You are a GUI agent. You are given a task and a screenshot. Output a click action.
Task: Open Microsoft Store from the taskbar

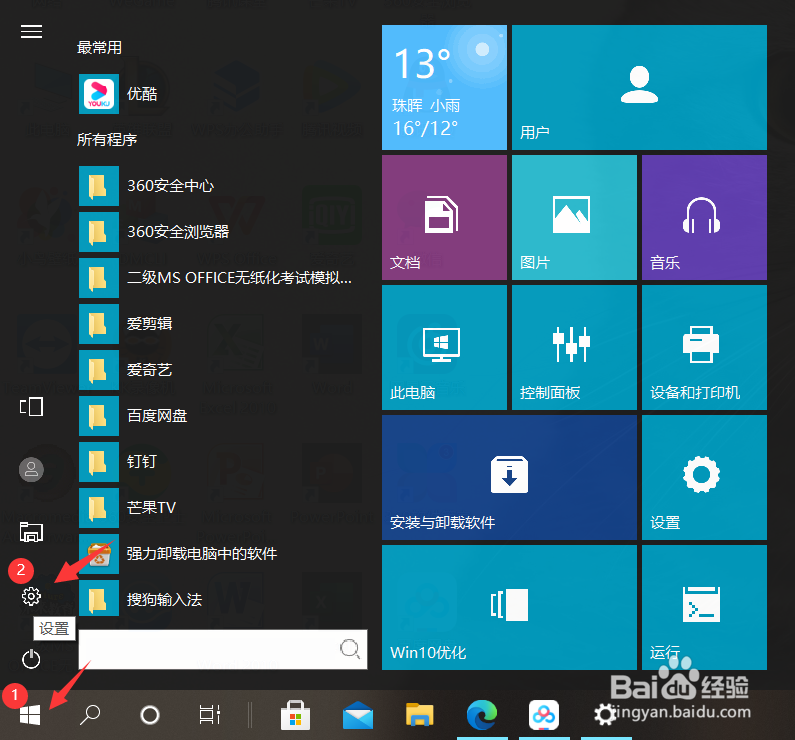[x=296, y=715]
